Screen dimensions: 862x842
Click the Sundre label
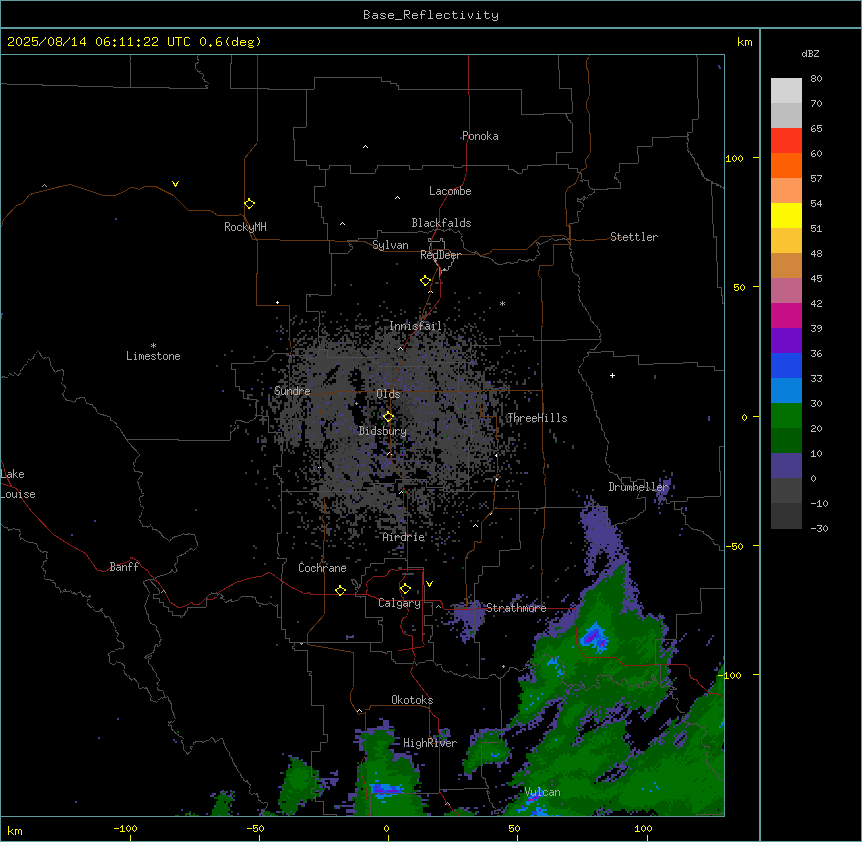[x=292, y=391]
